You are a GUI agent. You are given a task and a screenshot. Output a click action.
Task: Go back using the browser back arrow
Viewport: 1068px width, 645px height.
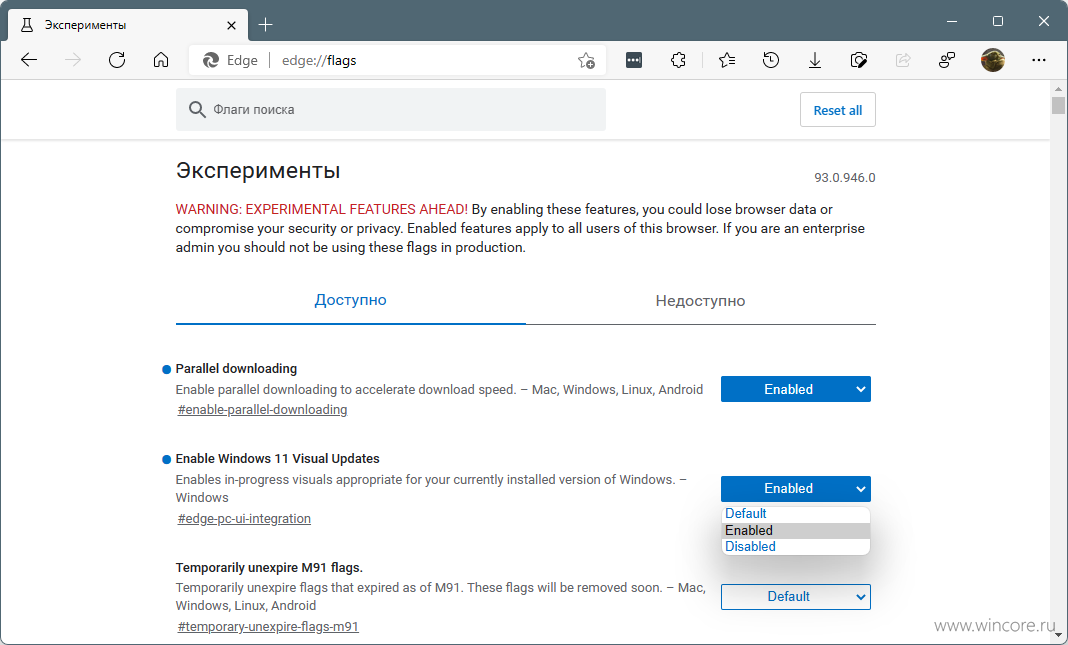29,60
